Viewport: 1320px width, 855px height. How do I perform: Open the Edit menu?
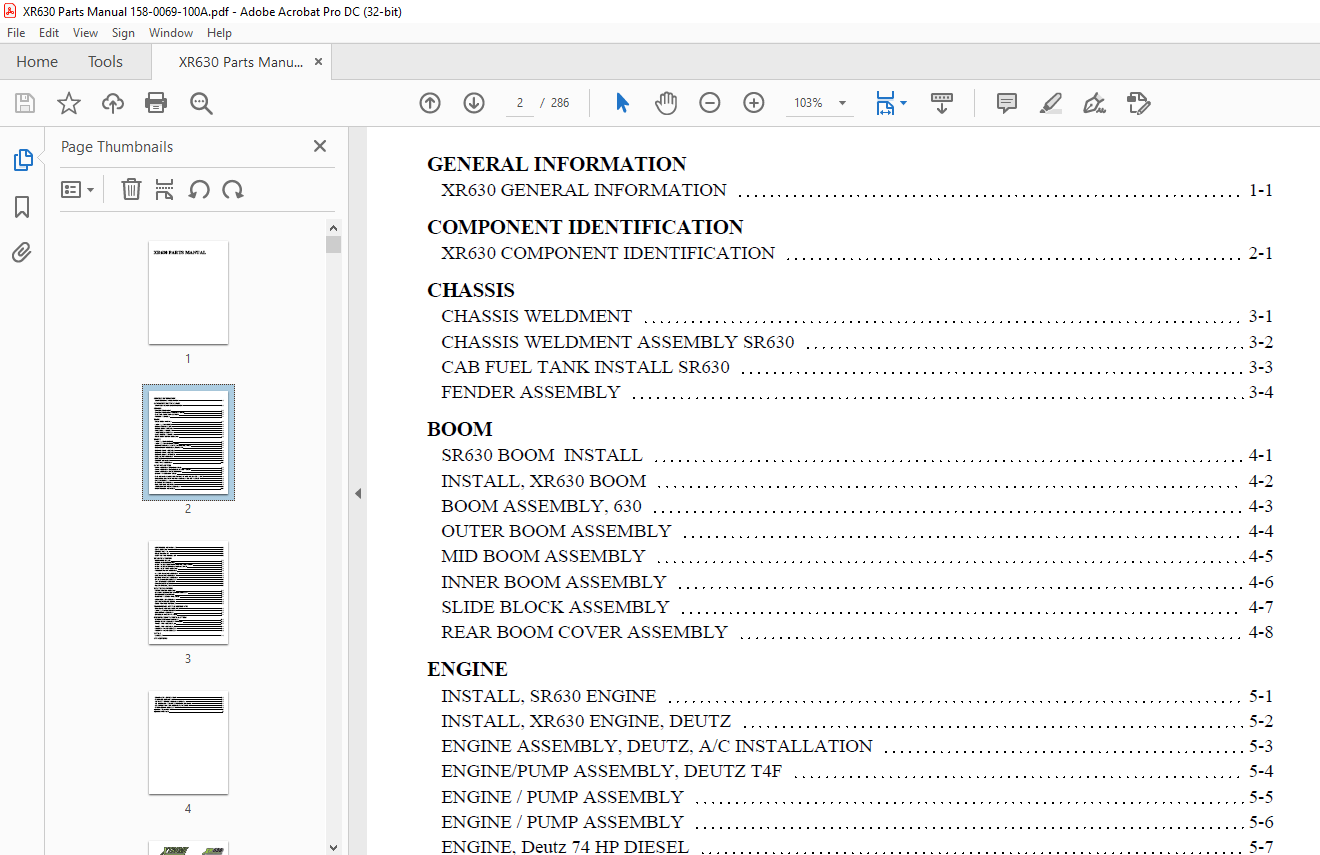[x=49, y=33]
